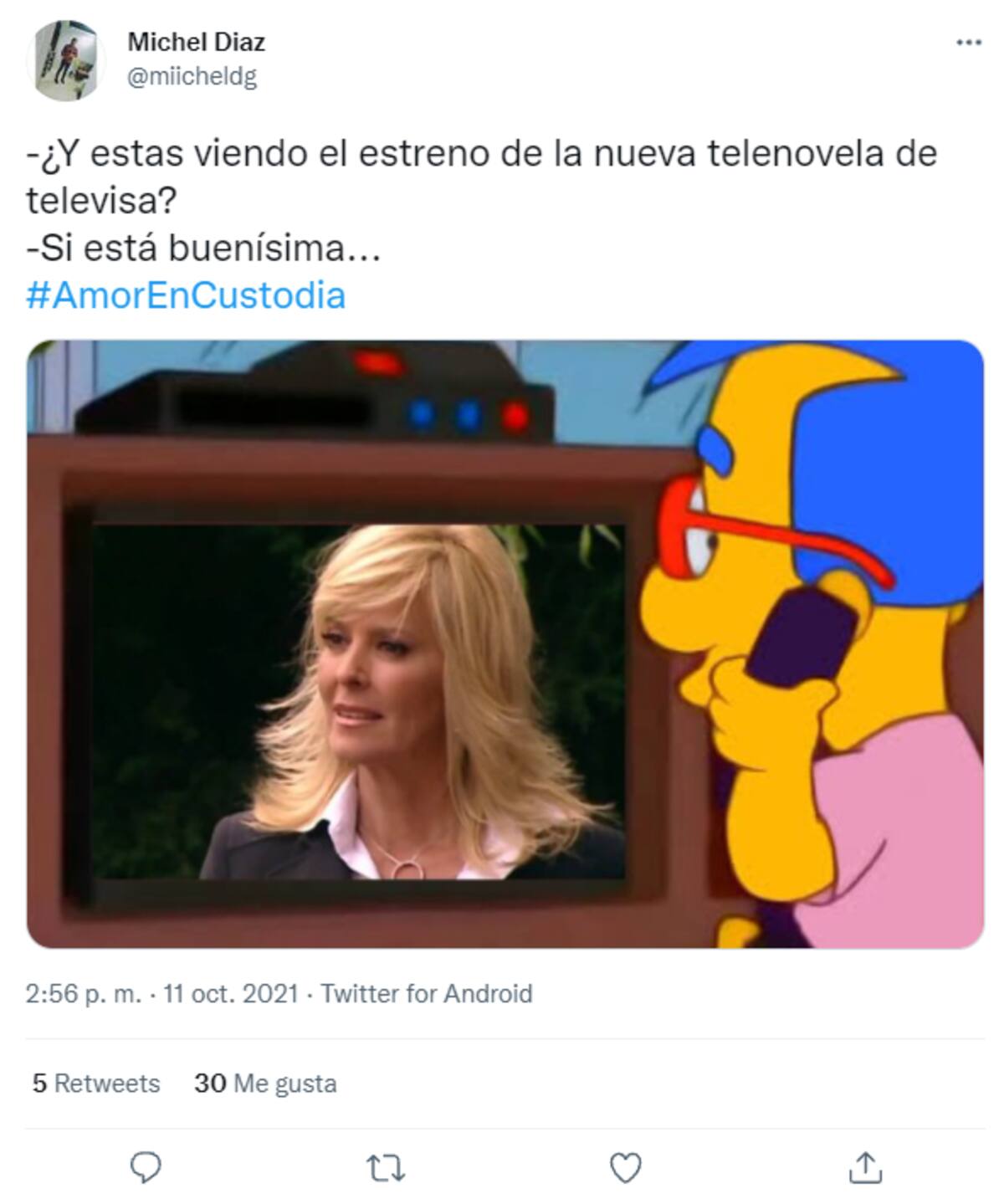
Task: View the 30 Me gusta list
Action: tap(265, 1084)
